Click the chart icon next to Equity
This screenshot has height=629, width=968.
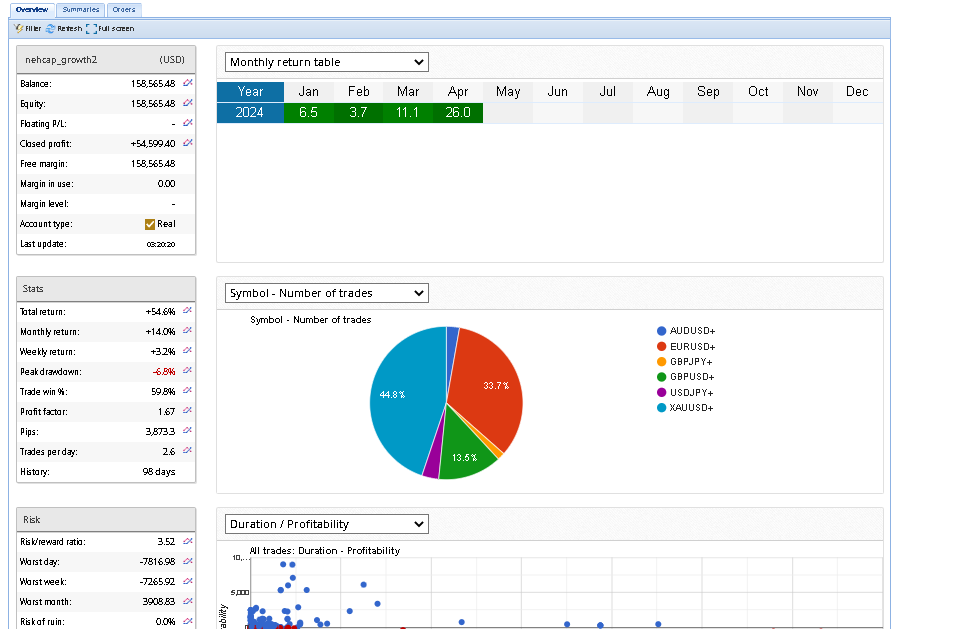187,103
